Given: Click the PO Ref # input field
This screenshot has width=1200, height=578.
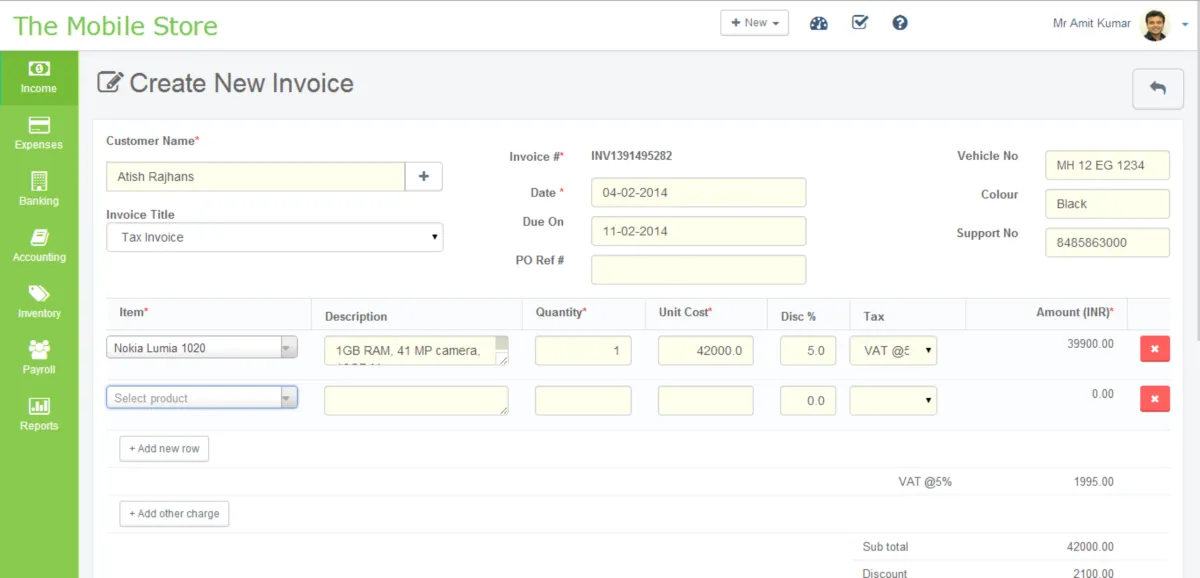Looking at the screenshot, I should pos(698,270).
